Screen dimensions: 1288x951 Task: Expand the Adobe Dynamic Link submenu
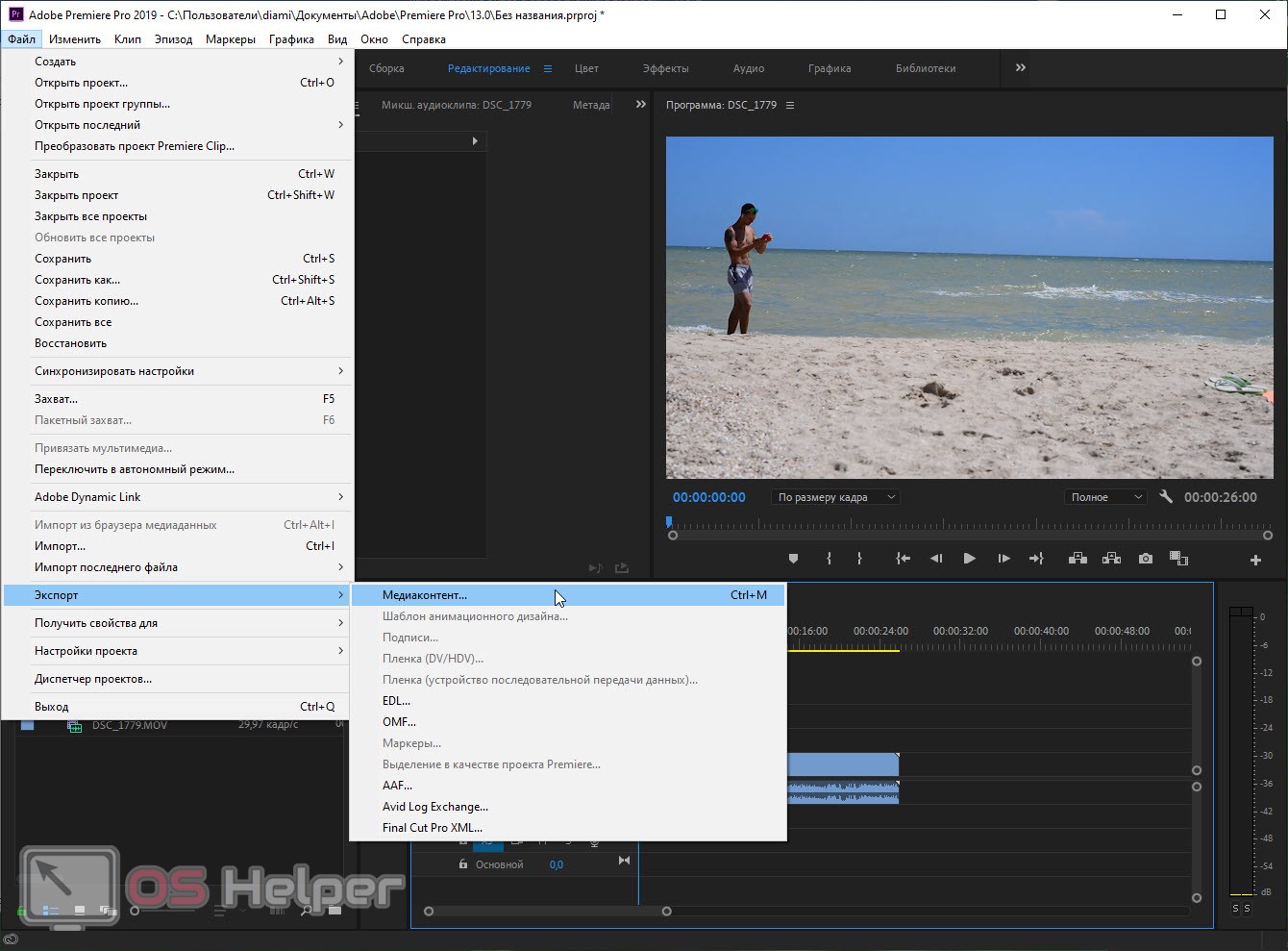(178, 497)
